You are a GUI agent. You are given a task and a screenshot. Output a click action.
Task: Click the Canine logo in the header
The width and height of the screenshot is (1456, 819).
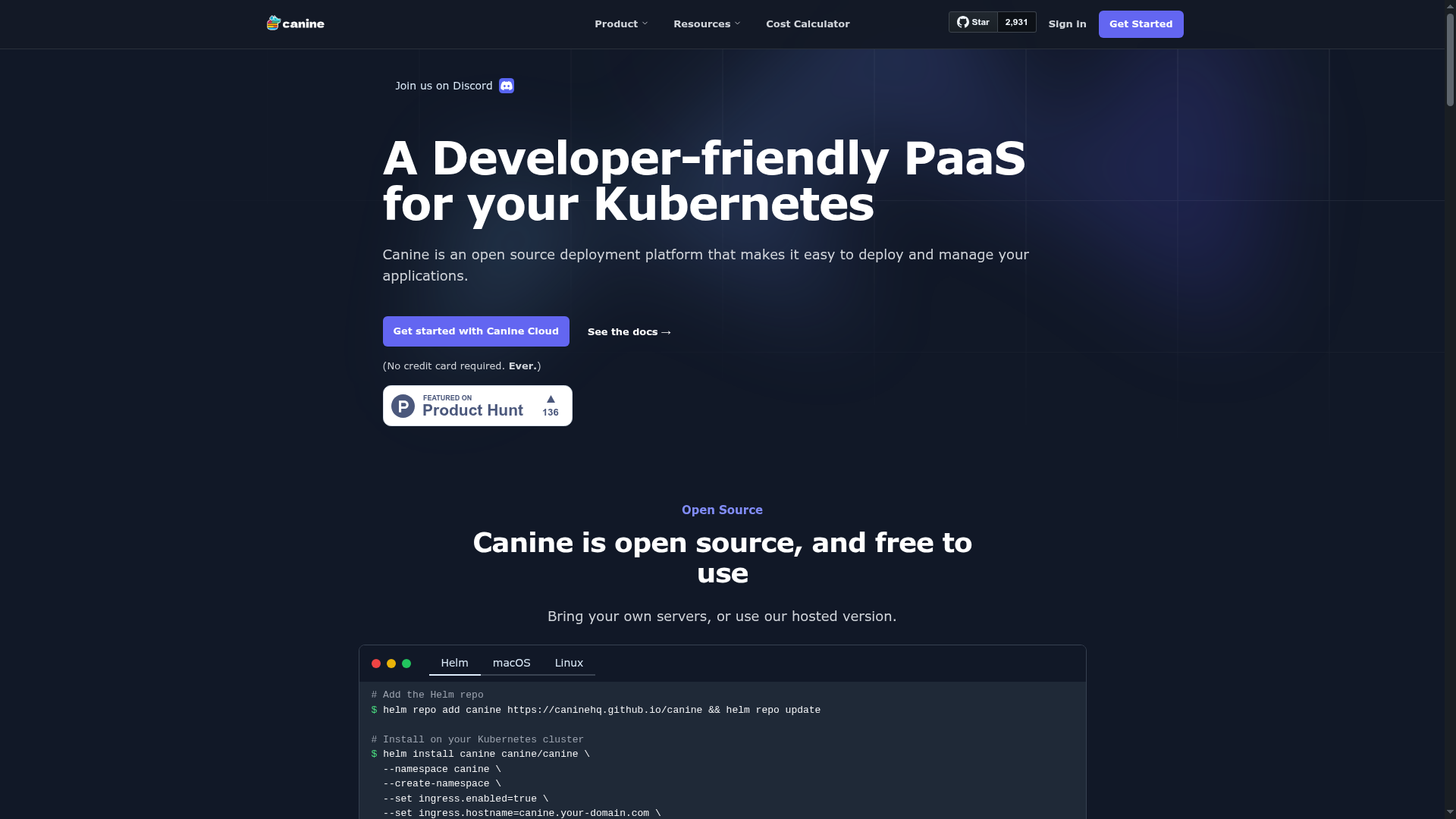click(296, 24)
